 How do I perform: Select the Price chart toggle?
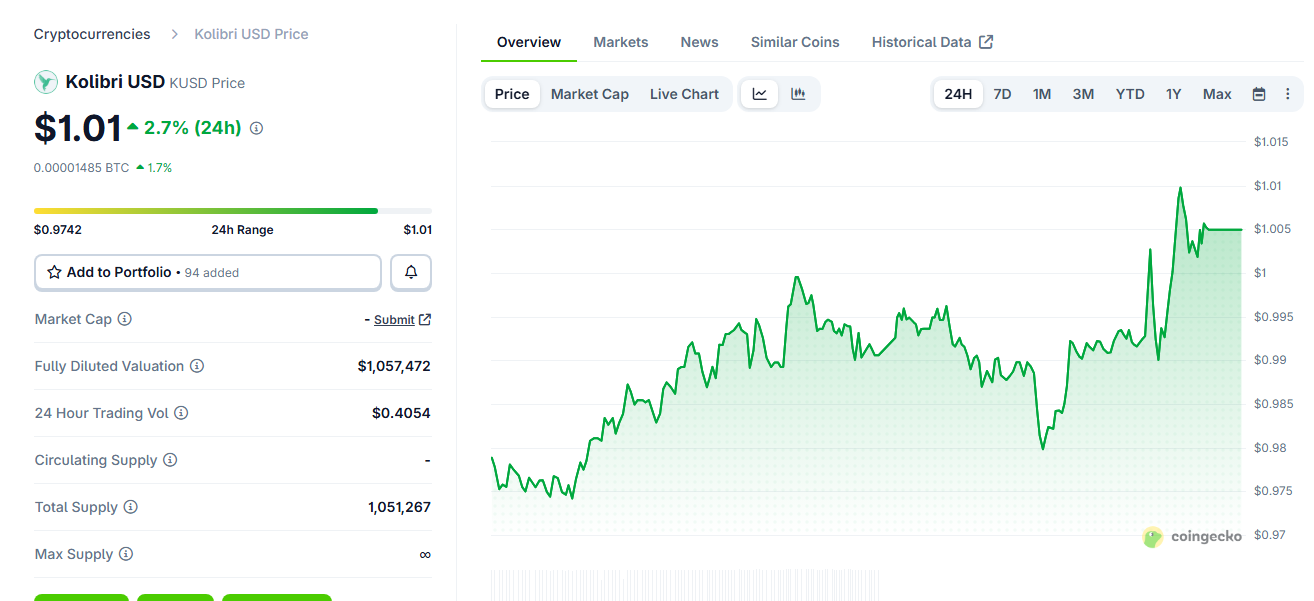(x=512, y=94)
